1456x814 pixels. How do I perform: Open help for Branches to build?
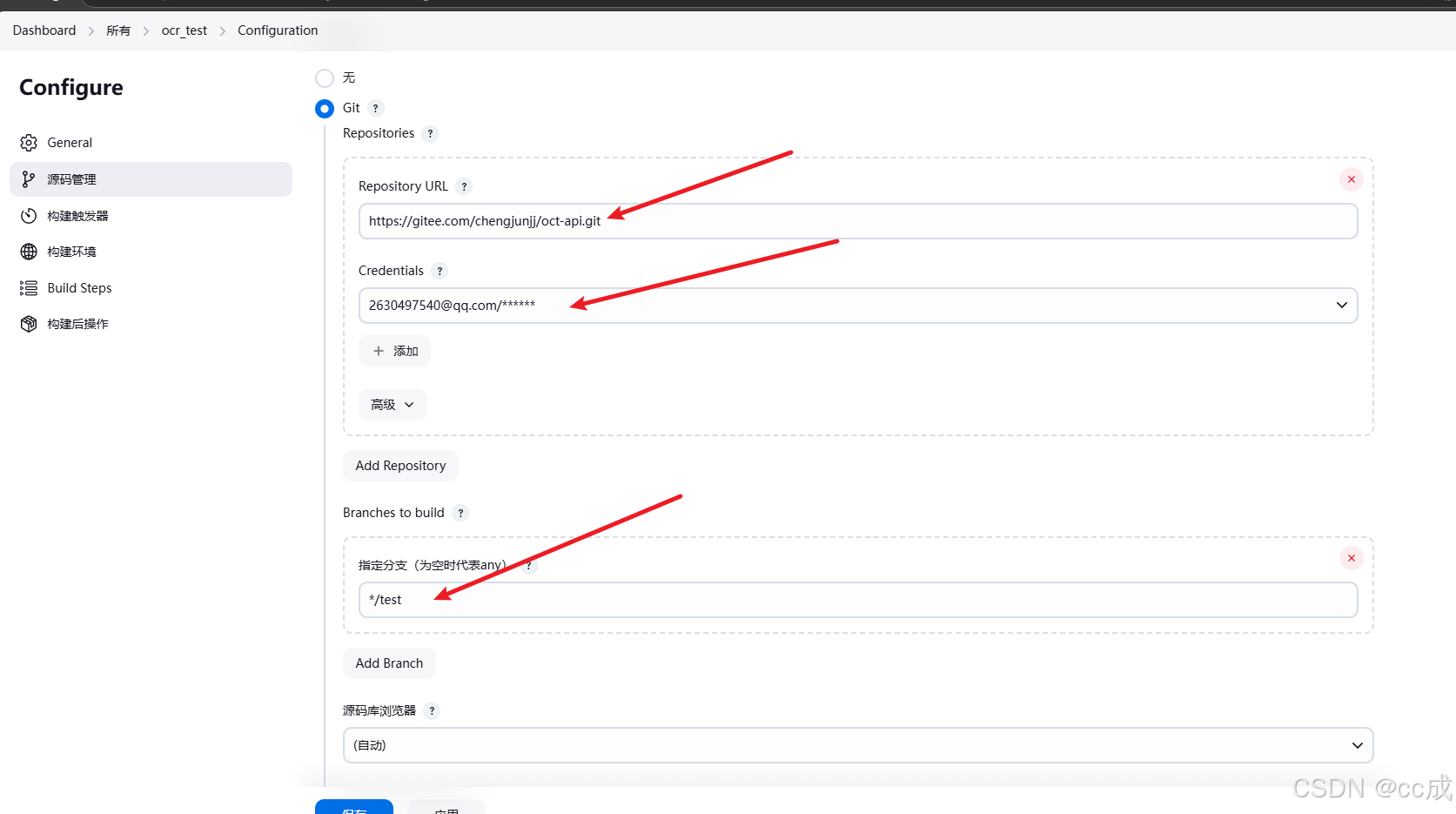(x=460, y=513)
